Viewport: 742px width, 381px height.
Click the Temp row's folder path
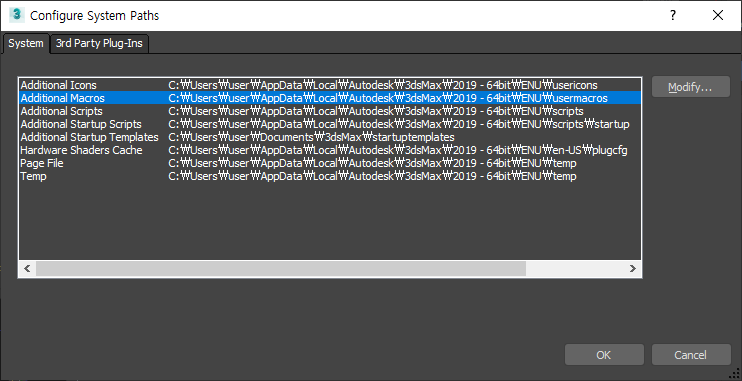click(372, 176)
